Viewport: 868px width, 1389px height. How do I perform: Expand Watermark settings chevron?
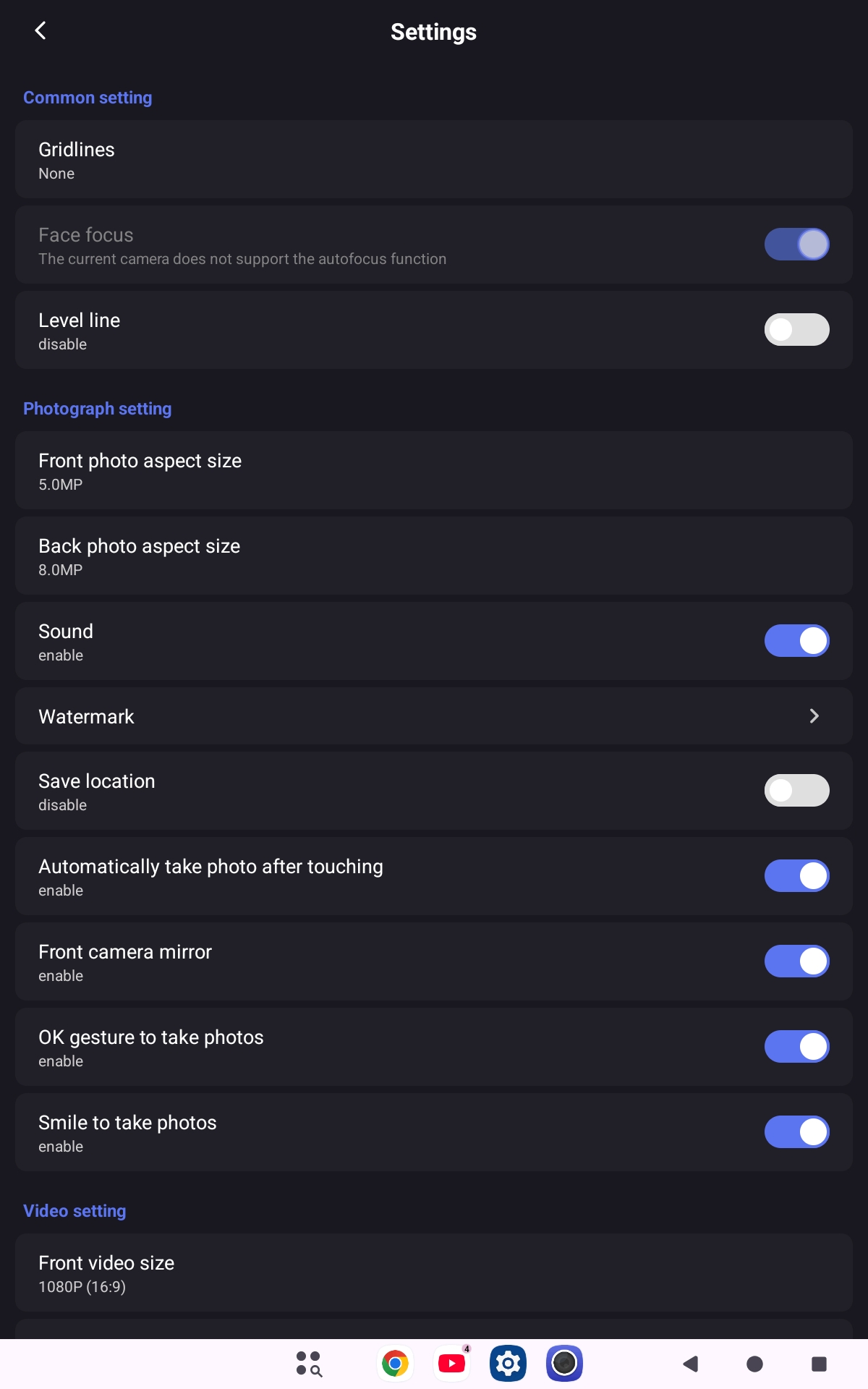point(814,716)
